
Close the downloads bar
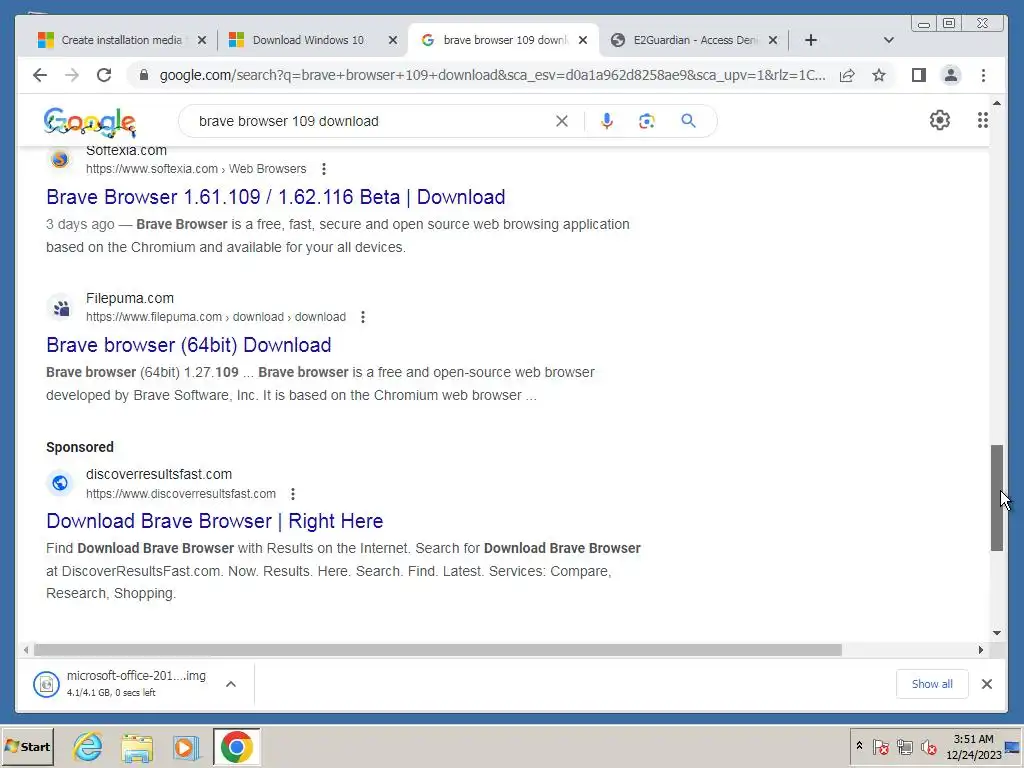click(987, 684)
